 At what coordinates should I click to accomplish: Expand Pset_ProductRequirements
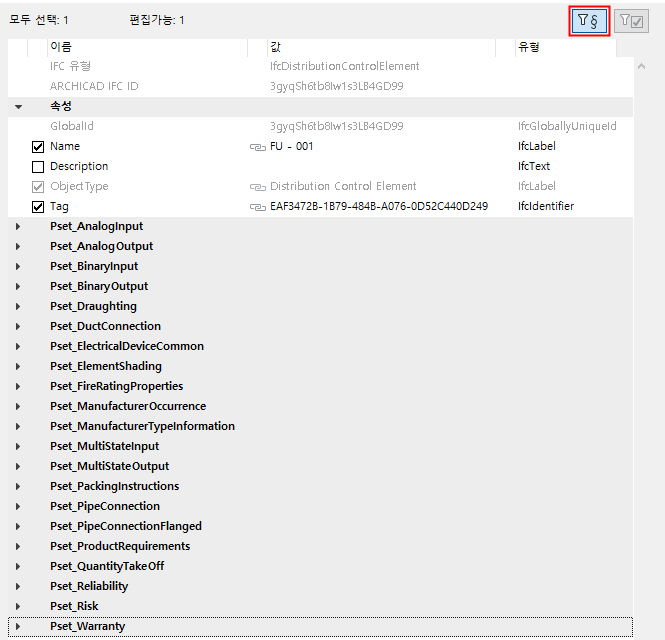point(18,546)
